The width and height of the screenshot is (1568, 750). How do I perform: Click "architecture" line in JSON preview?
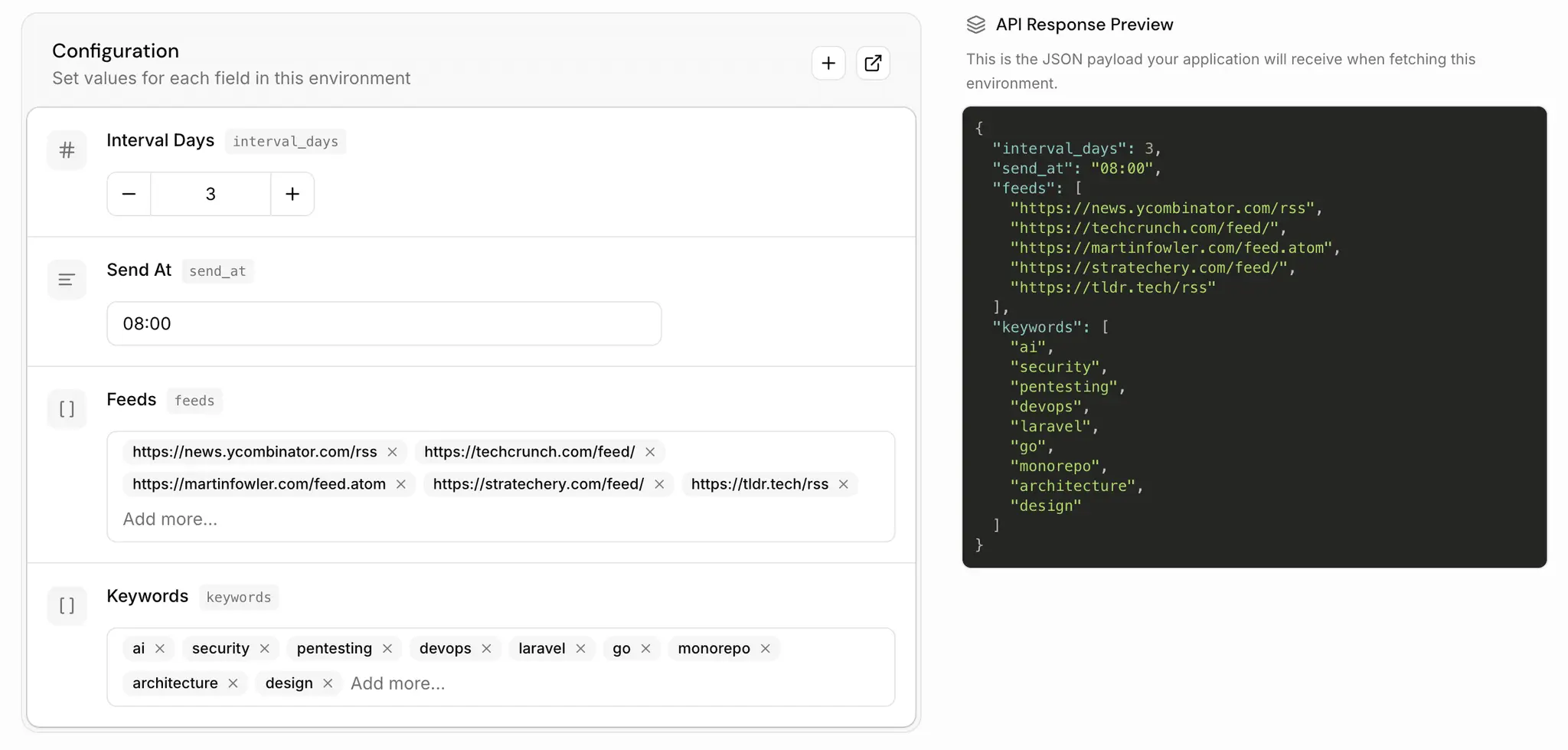tap(1076, 486)
